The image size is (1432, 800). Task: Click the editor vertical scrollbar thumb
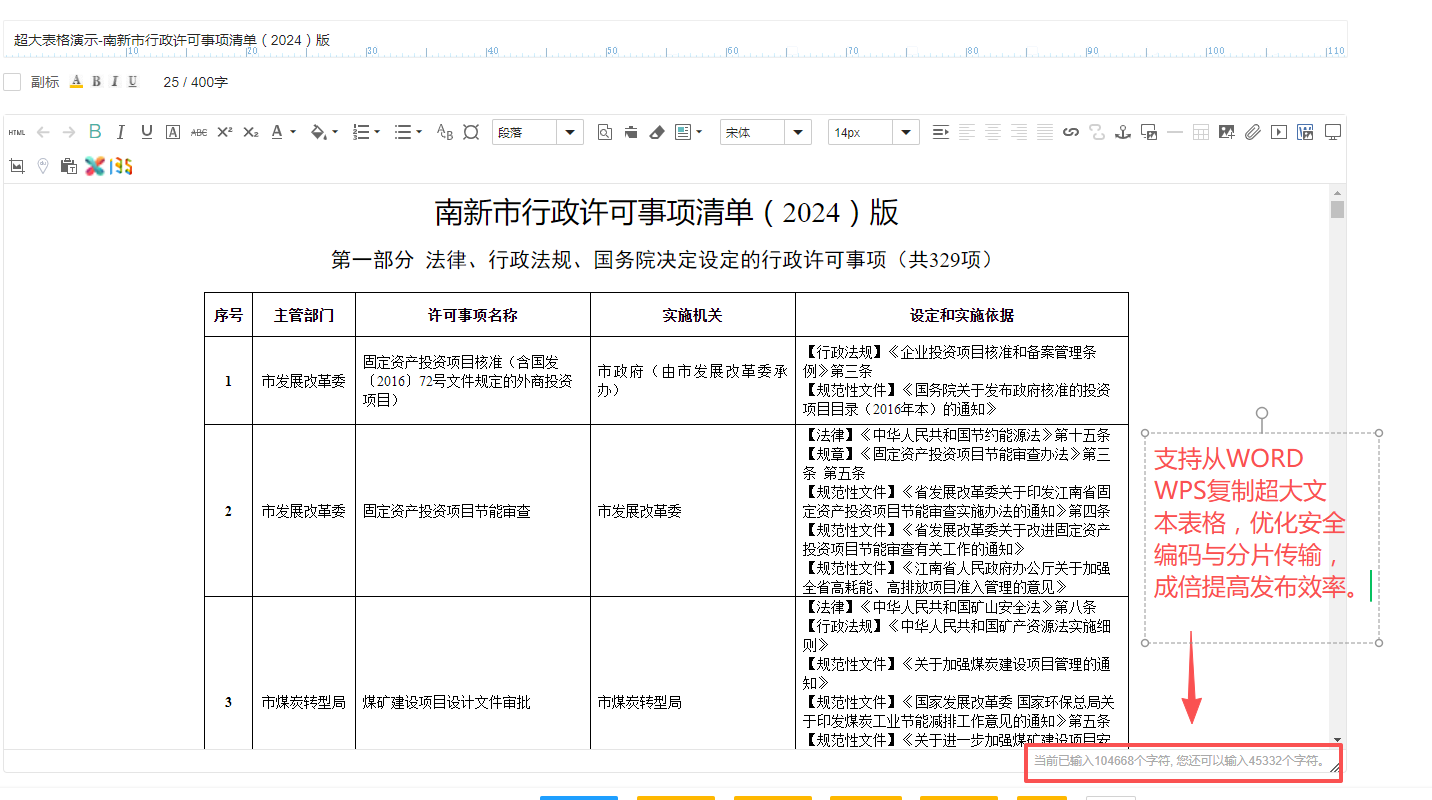pyautogui.click(x=1337, y=209)
